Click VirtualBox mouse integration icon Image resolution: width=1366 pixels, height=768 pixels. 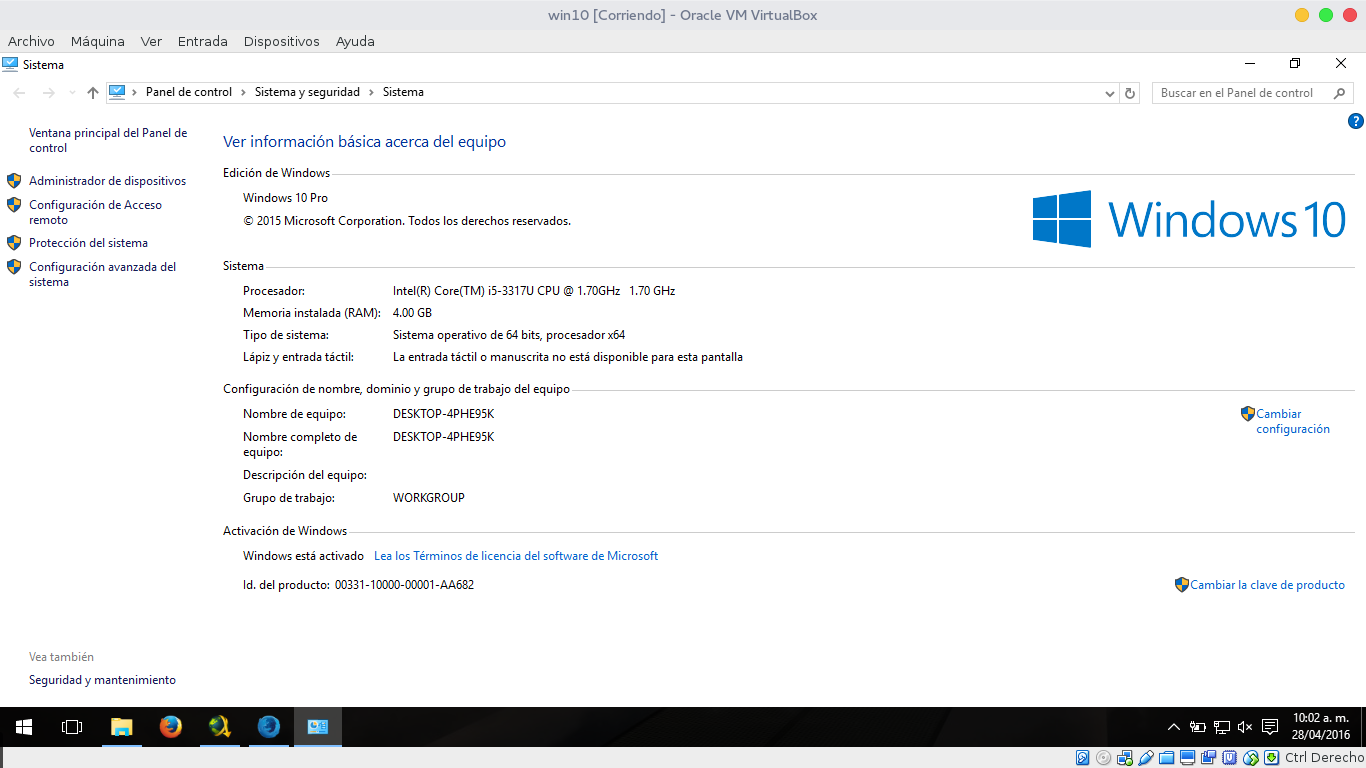[x=1250, y=758]
